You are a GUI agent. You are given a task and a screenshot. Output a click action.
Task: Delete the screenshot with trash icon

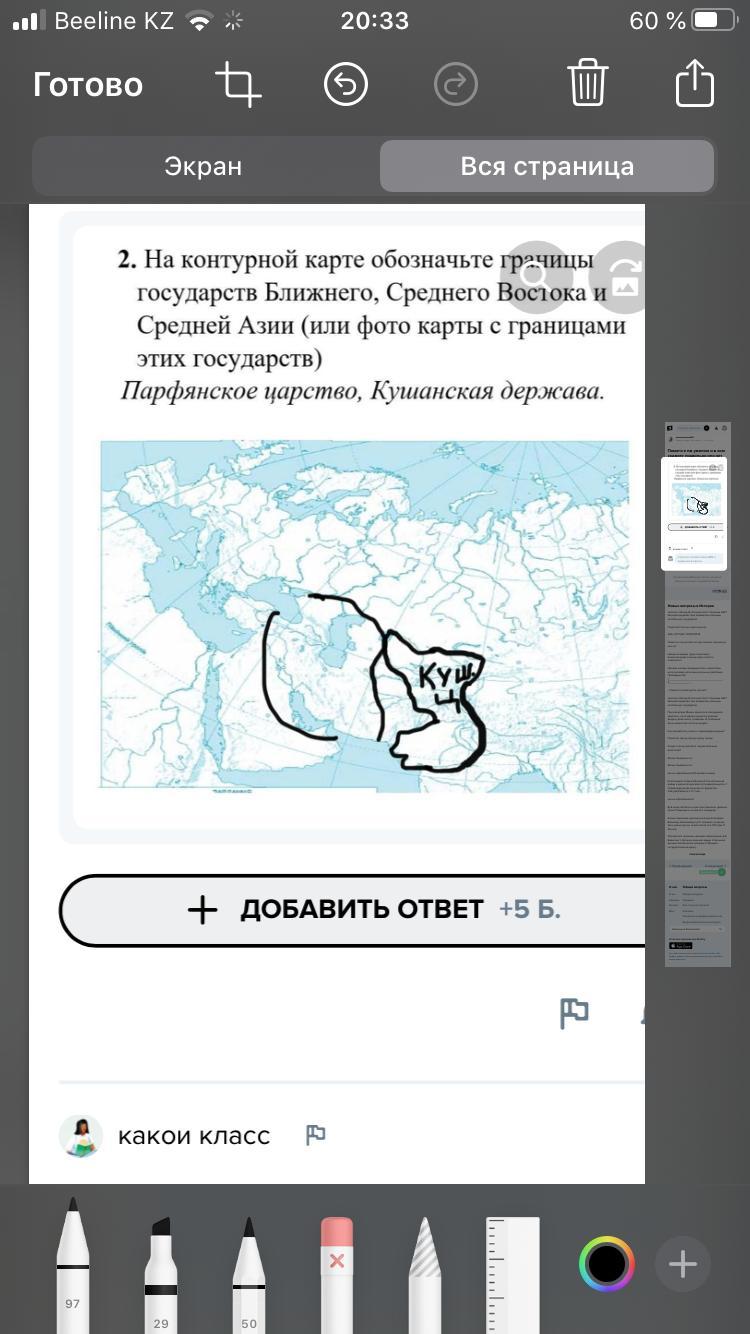[588, 83]
